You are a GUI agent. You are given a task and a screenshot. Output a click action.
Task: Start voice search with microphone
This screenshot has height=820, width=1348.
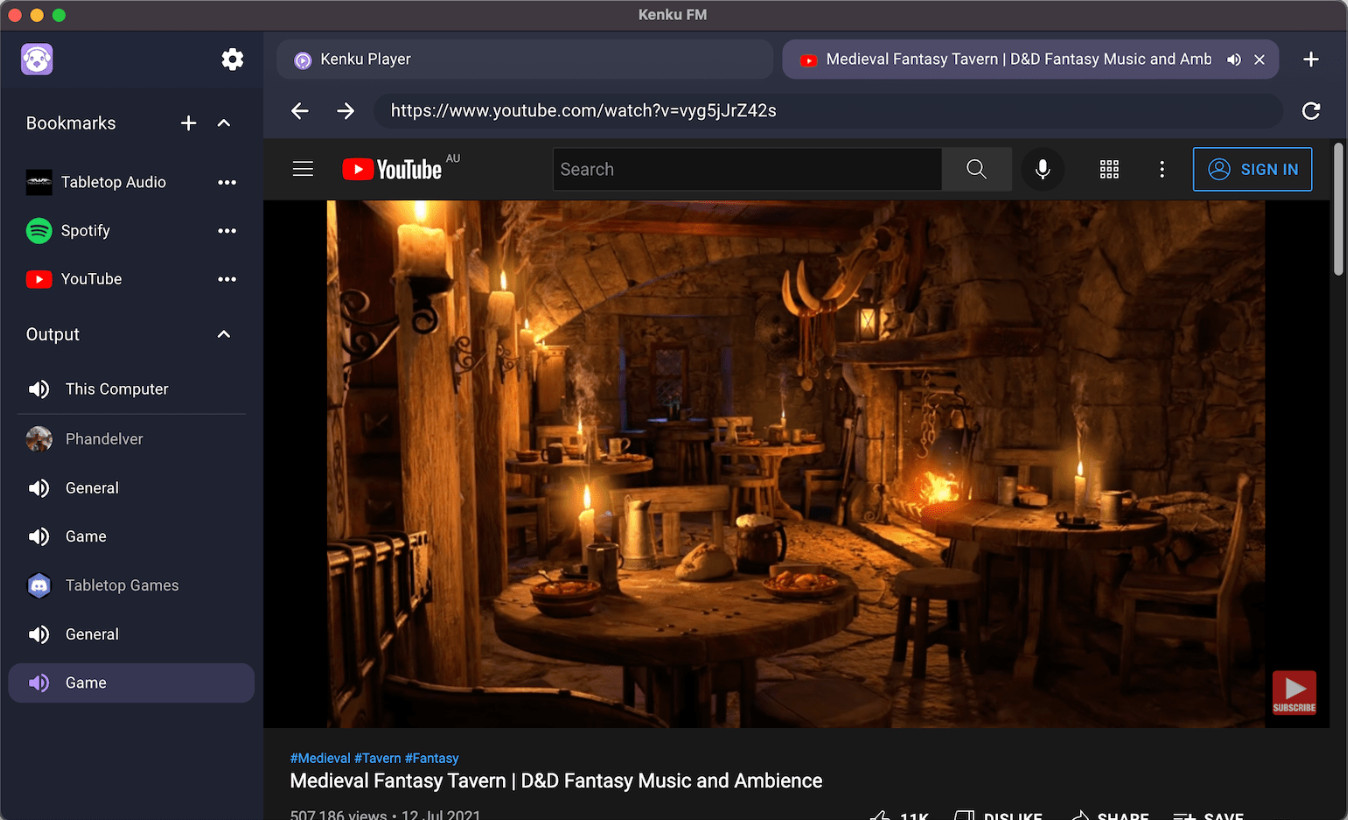coord(1043,169)
